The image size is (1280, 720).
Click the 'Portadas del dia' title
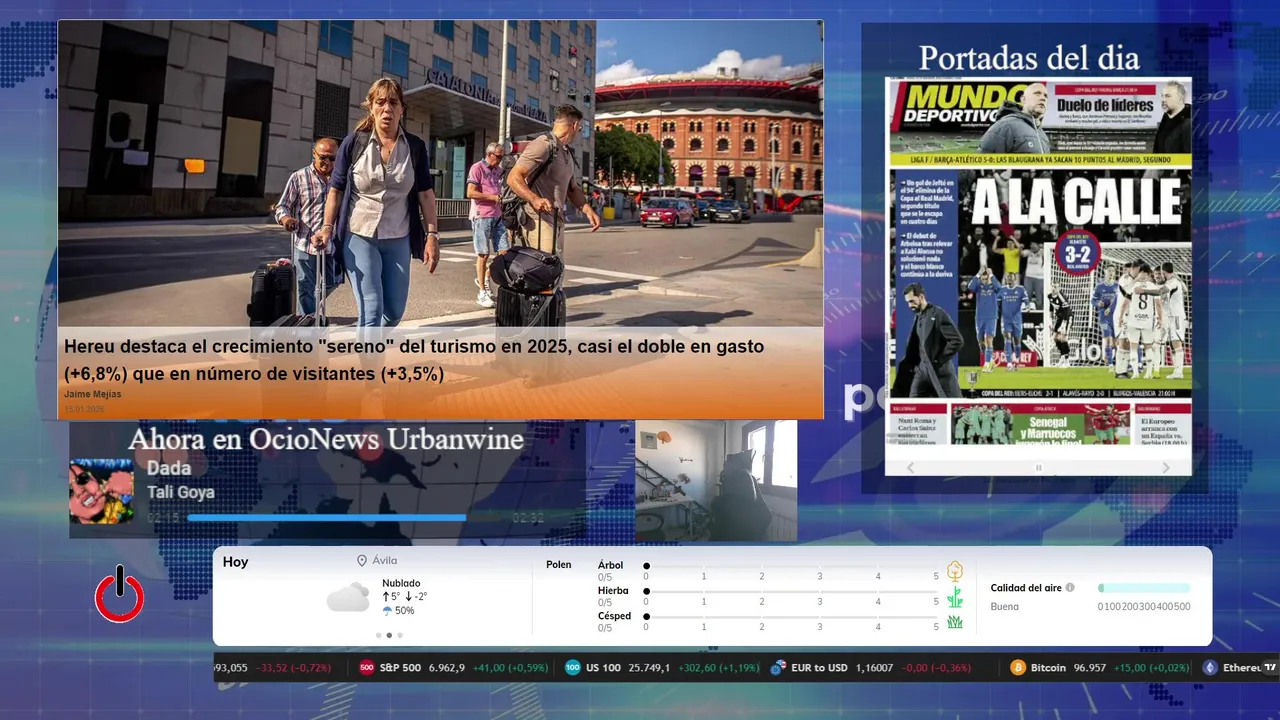click(1029, 58)
